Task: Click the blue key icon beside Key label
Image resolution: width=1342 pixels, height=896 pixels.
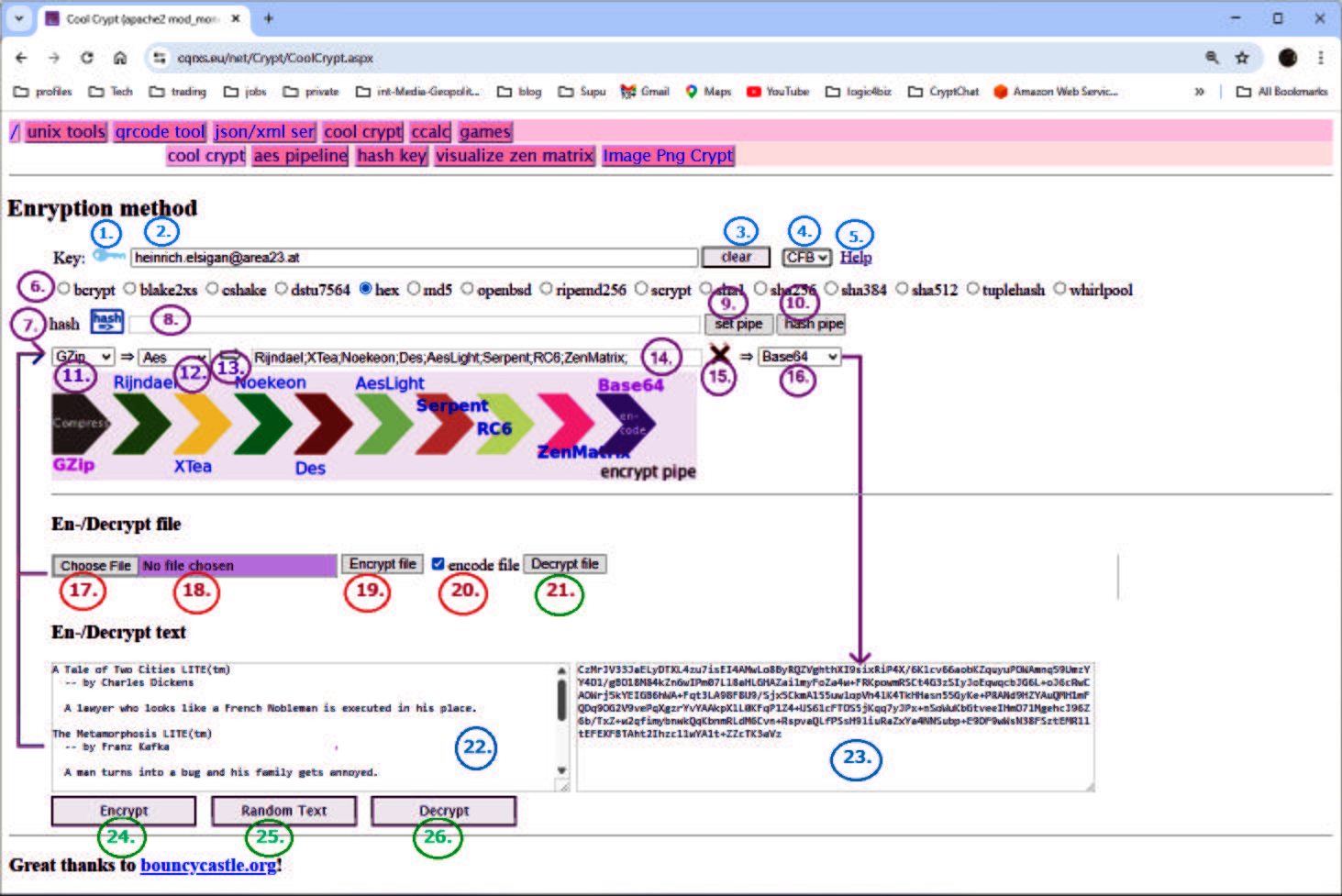Action: tap(109, 256)
